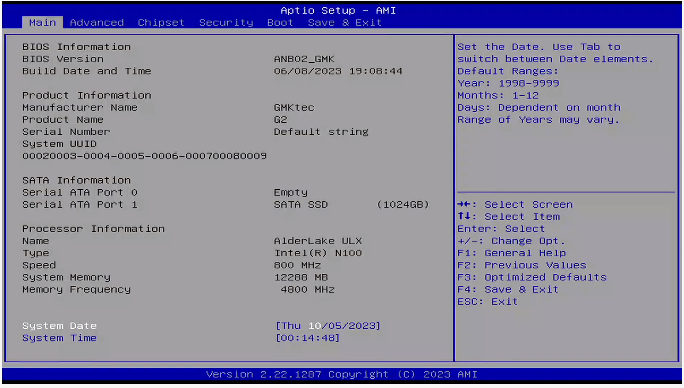684x388 pixels.
Task: Switch to the Main tab
Action: [42, 23]
